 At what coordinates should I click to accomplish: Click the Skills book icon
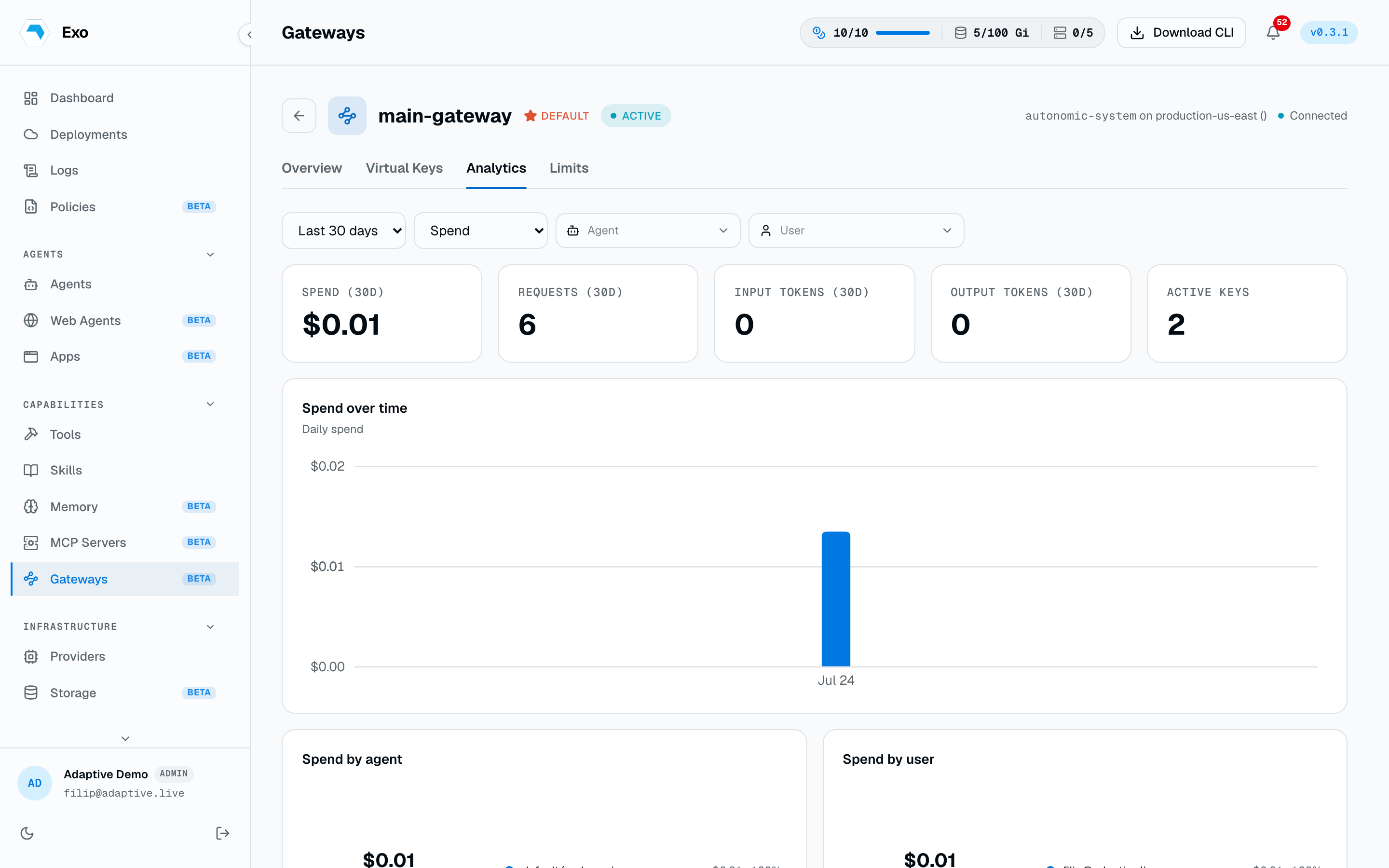tap(31, 470)
